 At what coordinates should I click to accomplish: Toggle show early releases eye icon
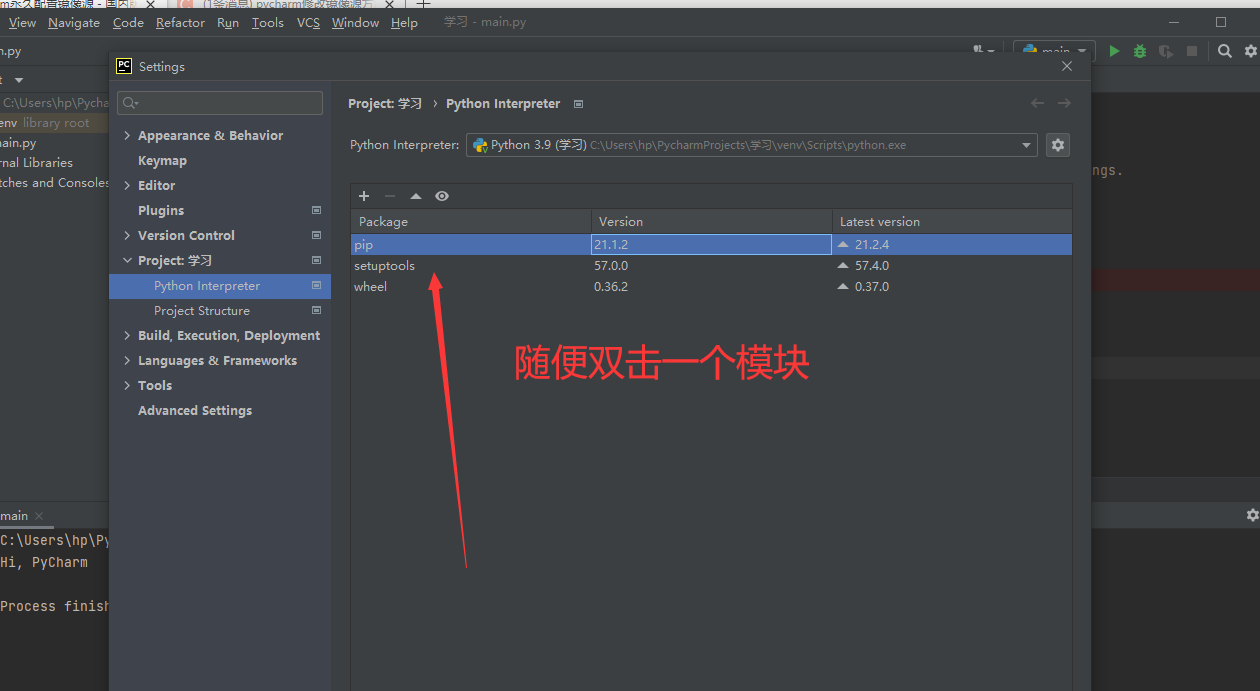(442, 196)
